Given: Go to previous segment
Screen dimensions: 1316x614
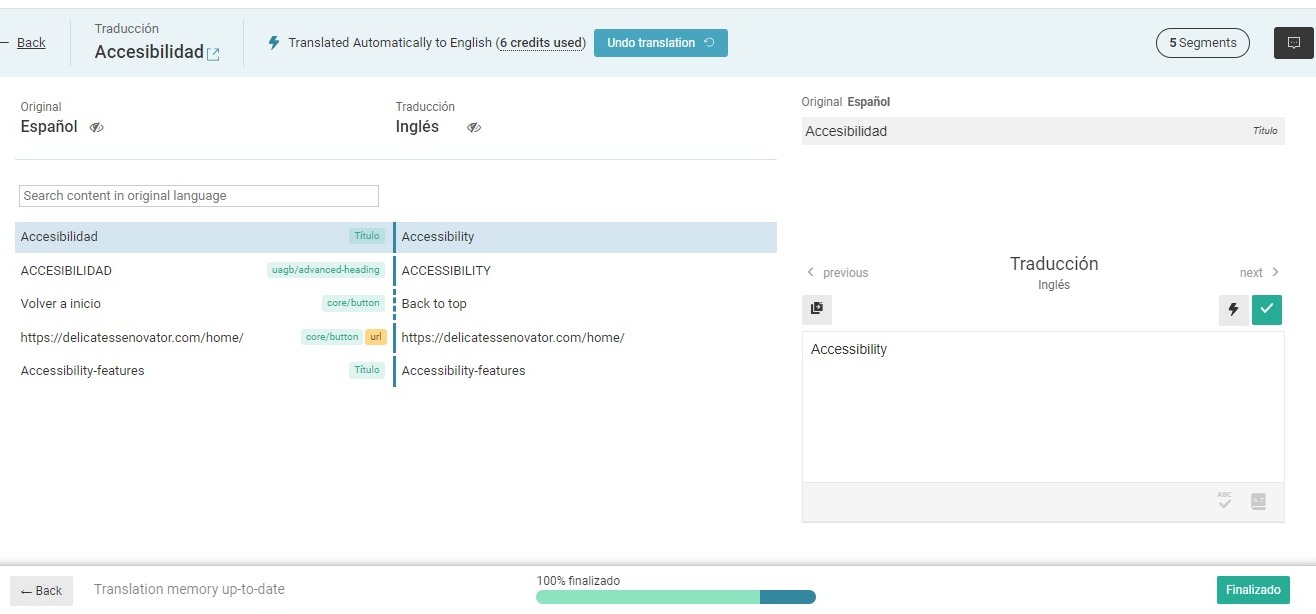Looking at the screenshot, I should (838, 273).
